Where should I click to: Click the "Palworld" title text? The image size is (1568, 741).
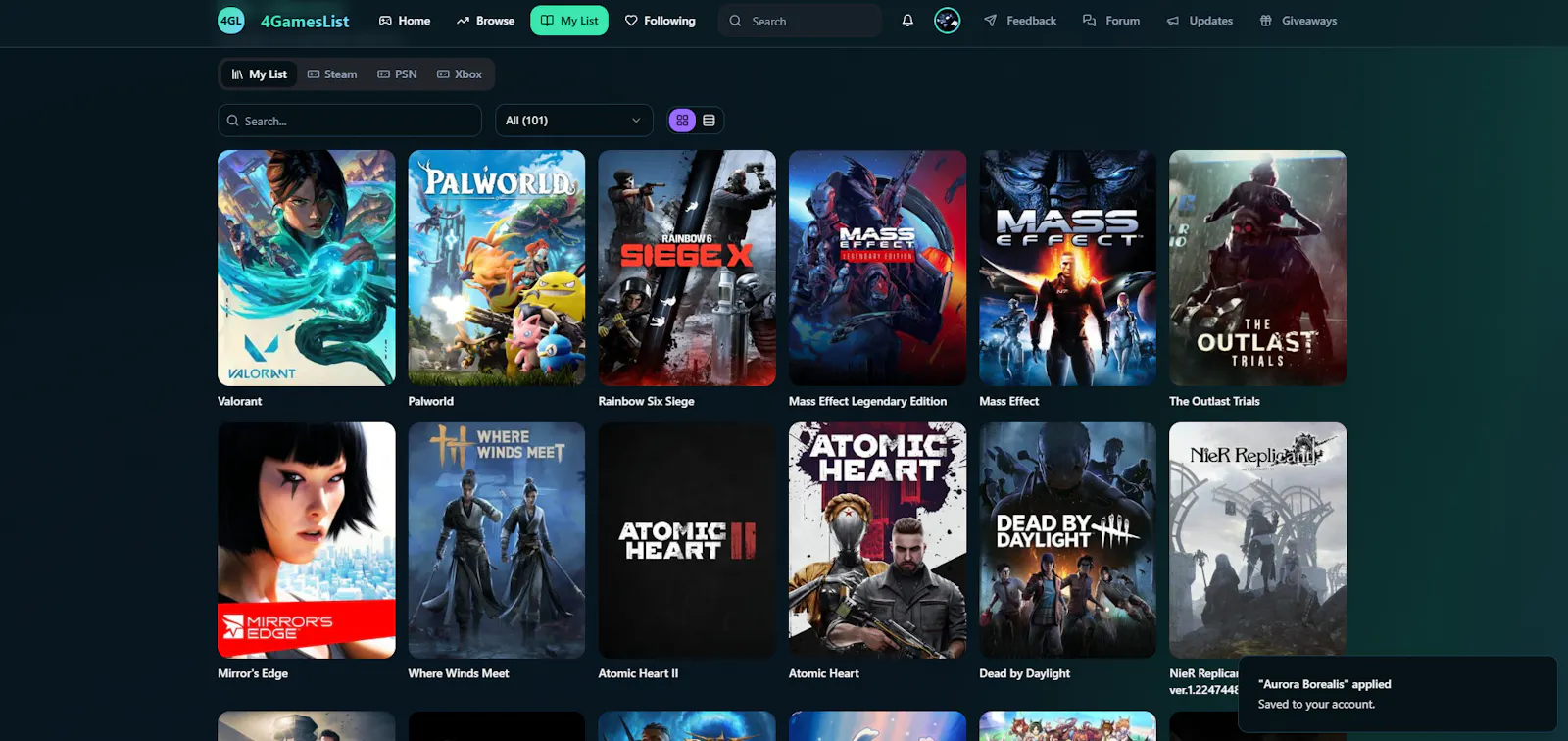[431, 401]
